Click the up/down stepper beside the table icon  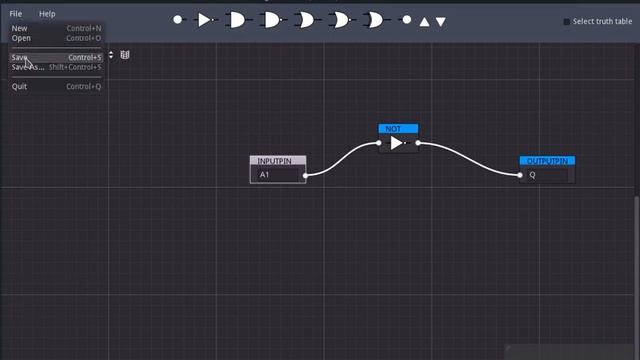click(111, 55)
